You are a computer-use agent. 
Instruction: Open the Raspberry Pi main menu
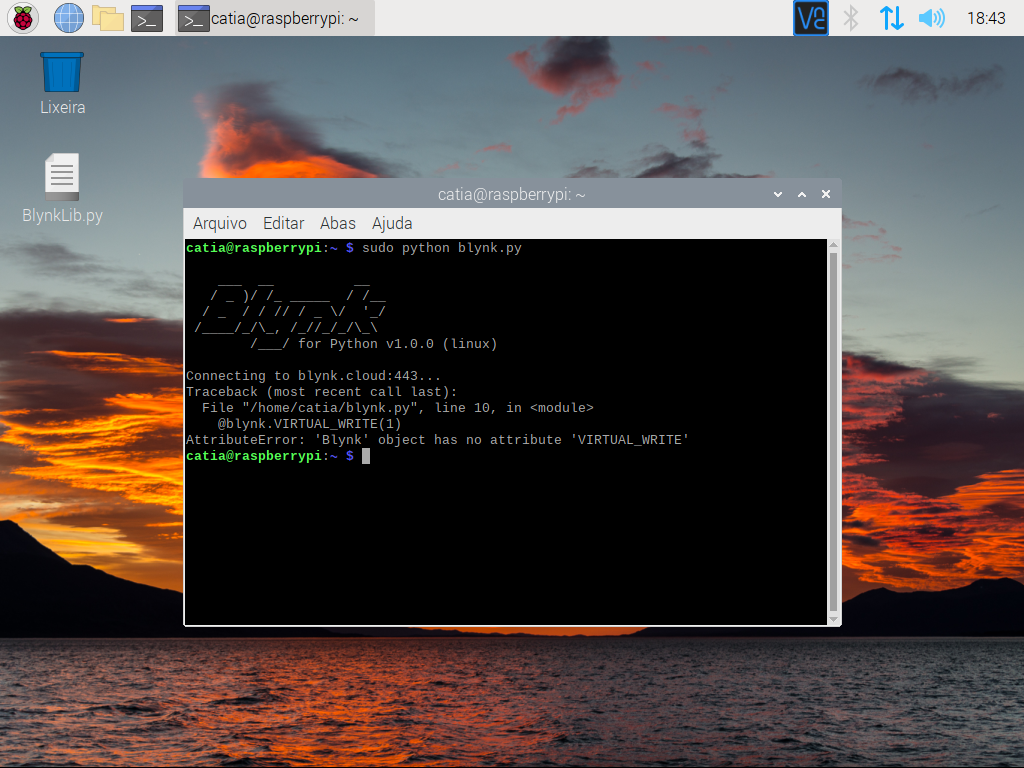(22, 18)
